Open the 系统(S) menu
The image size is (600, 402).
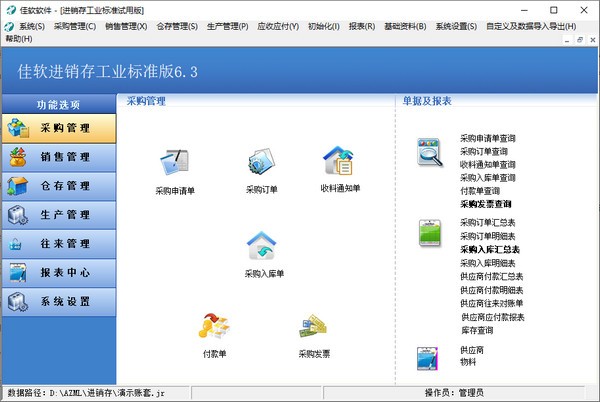click(32, 26)
